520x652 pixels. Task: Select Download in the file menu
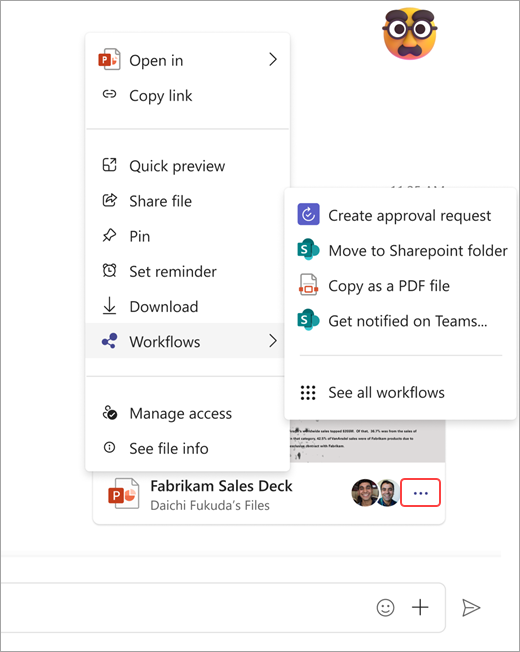point(187,306)
